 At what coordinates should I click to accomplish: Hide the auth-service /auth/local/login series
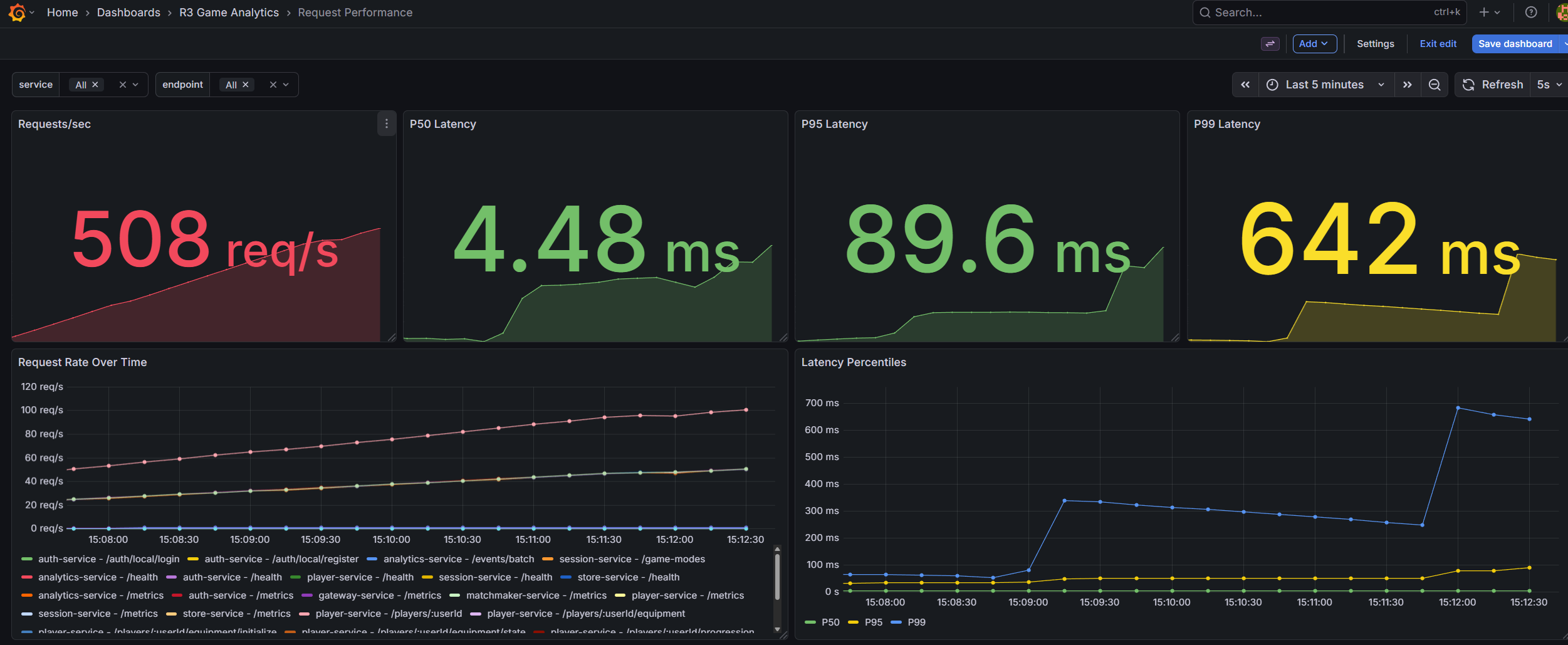pos(108,558)
